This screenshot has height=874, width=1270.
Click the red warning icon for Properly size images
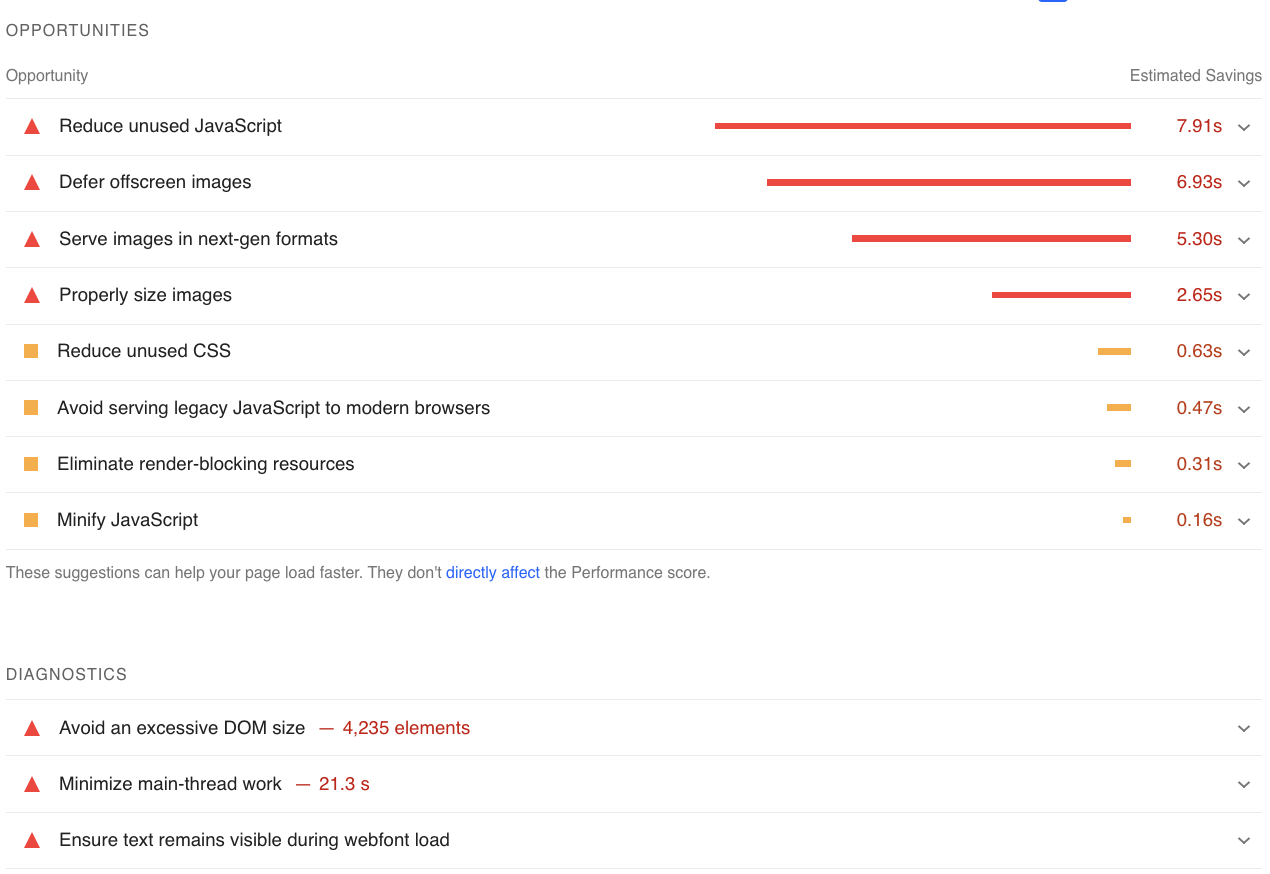32,296
